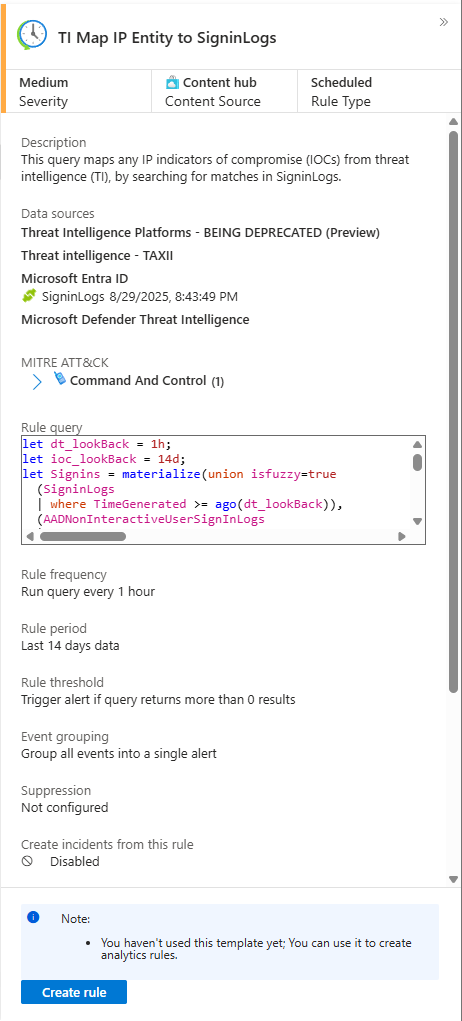The width and height of the screenshot is (462, 1021).
Task: Click the Content hub shopping bag icon
Action: tap(172, 82)
